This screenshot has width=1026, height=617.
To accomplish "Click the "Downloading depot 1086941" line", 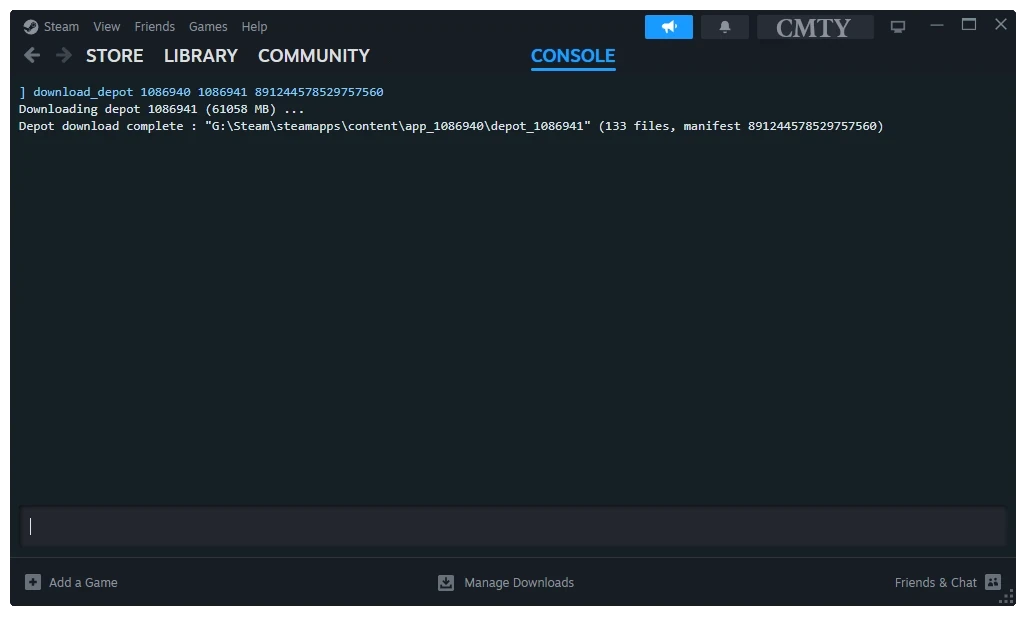I will [162, 109].
